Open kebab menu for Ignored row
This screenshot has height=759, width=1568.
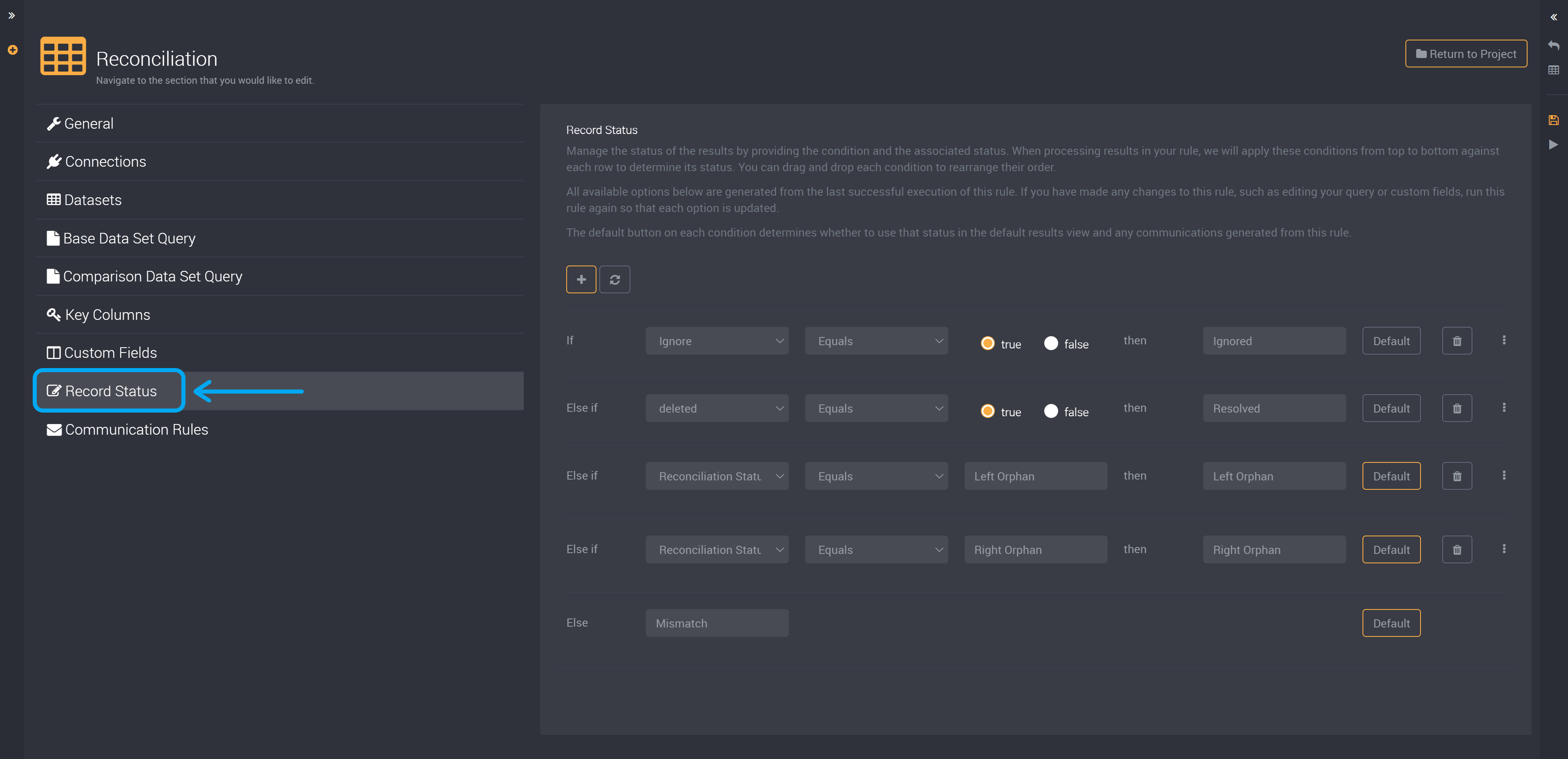tap(1503, 340)
